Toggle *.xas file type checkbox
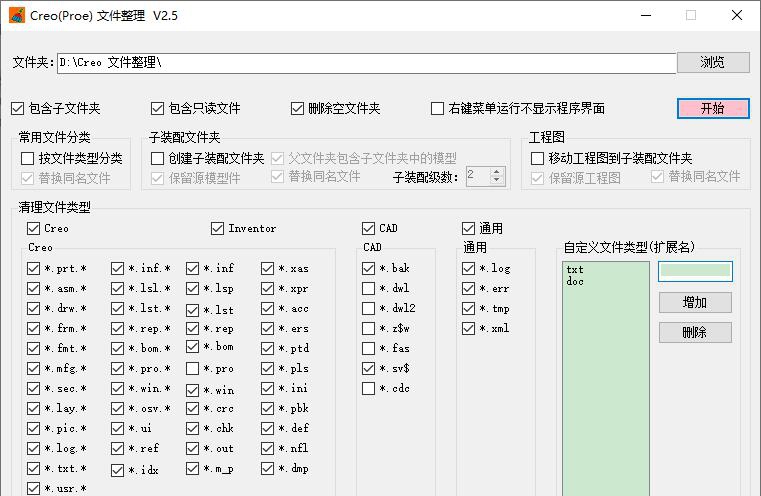The image size is (761, 496). coord(267,268)
